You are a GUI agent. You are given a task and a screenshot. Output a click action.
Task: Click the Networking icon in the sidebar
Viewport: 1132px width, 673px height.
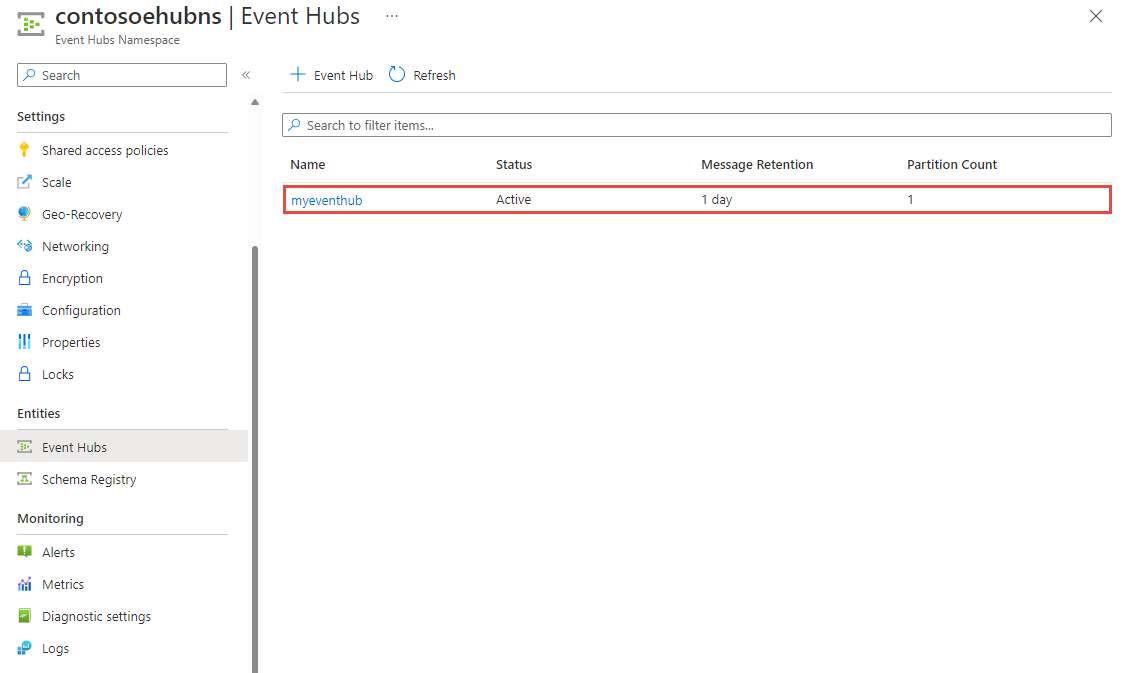(25, 245)
